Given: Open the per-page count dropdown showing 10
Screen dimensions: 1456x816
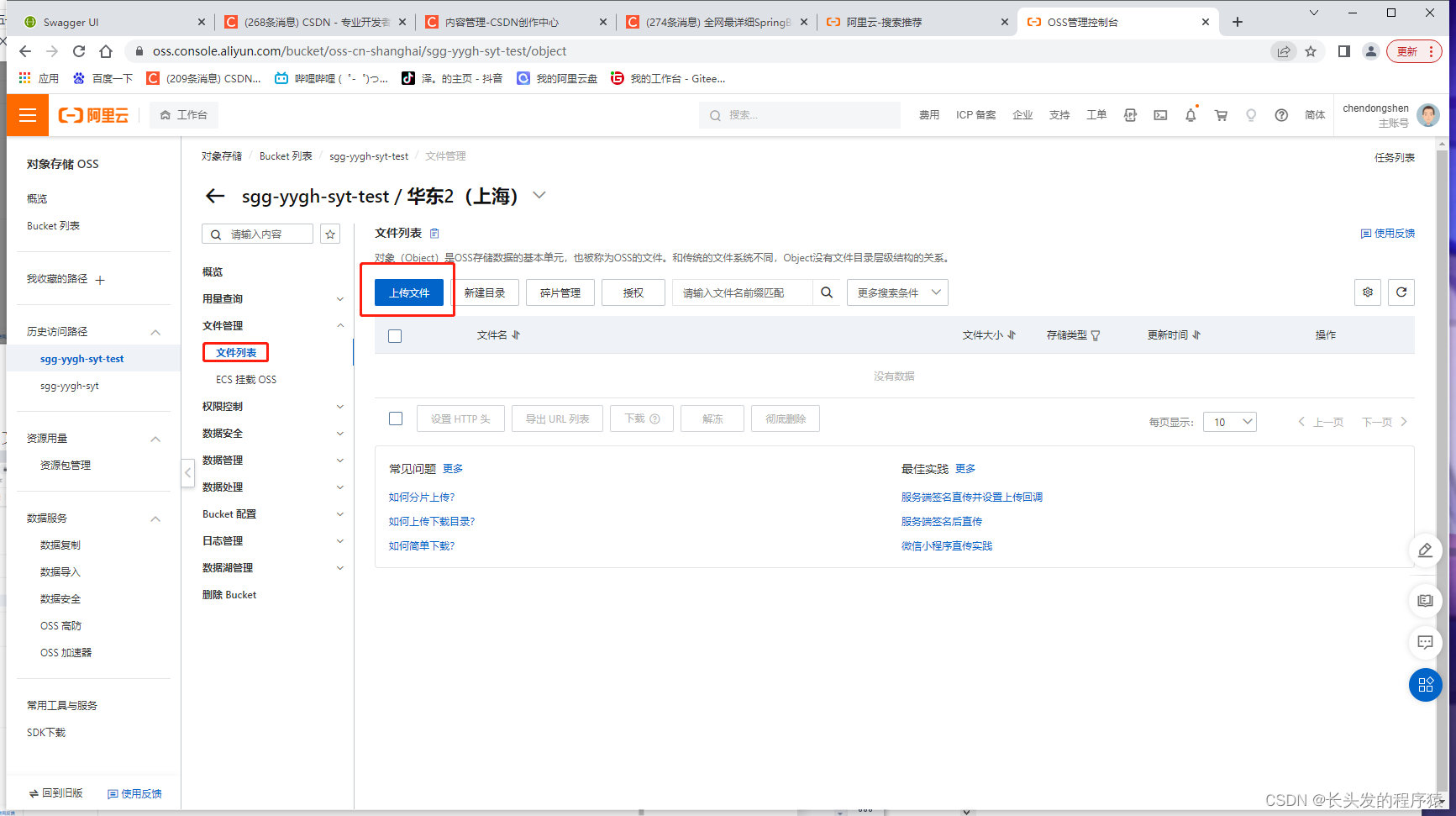Looking at the screenshot, I should click(1230, 422).
